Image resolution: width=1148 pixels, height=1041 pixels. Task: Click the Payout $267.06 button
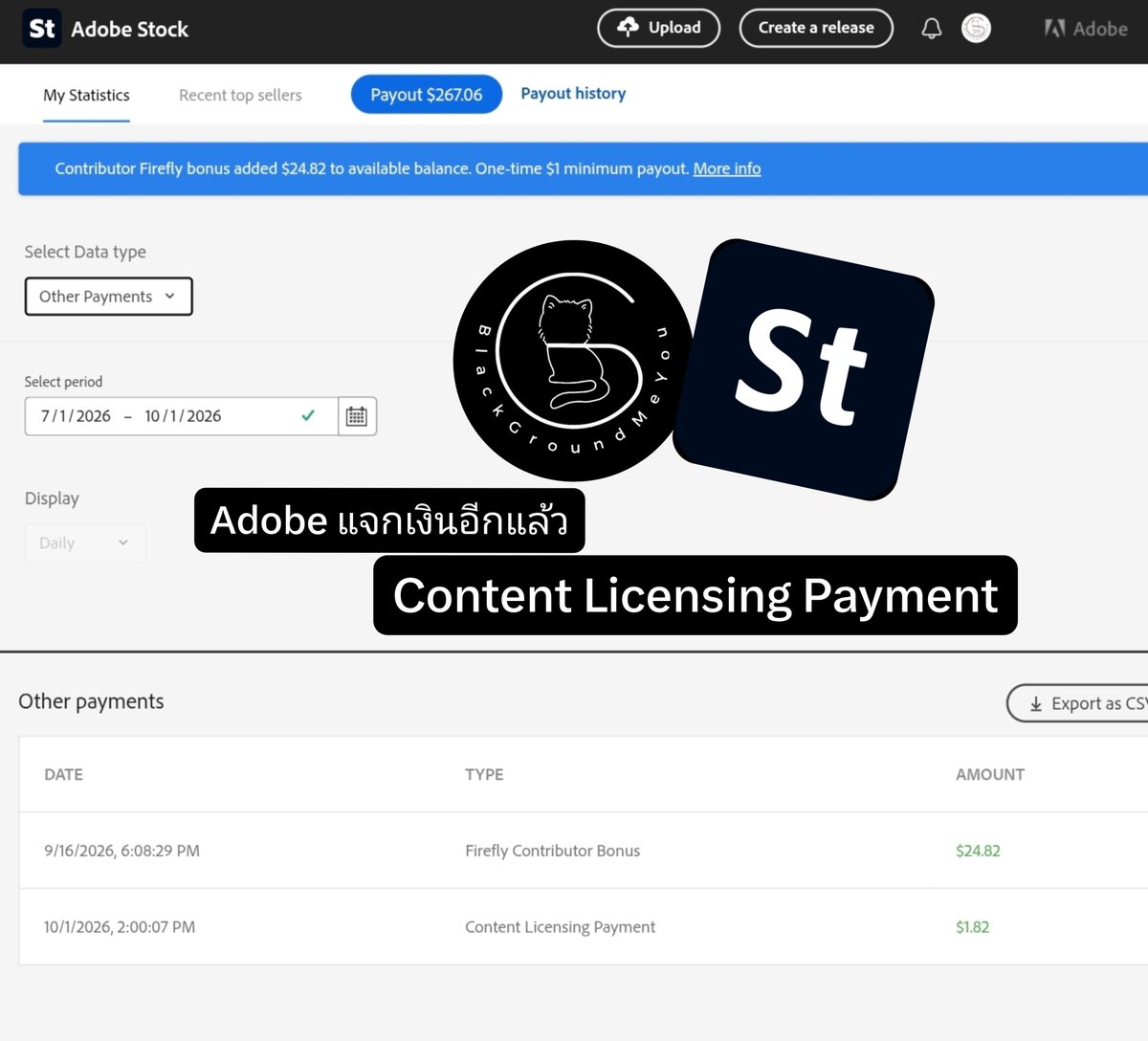point(427,94)
